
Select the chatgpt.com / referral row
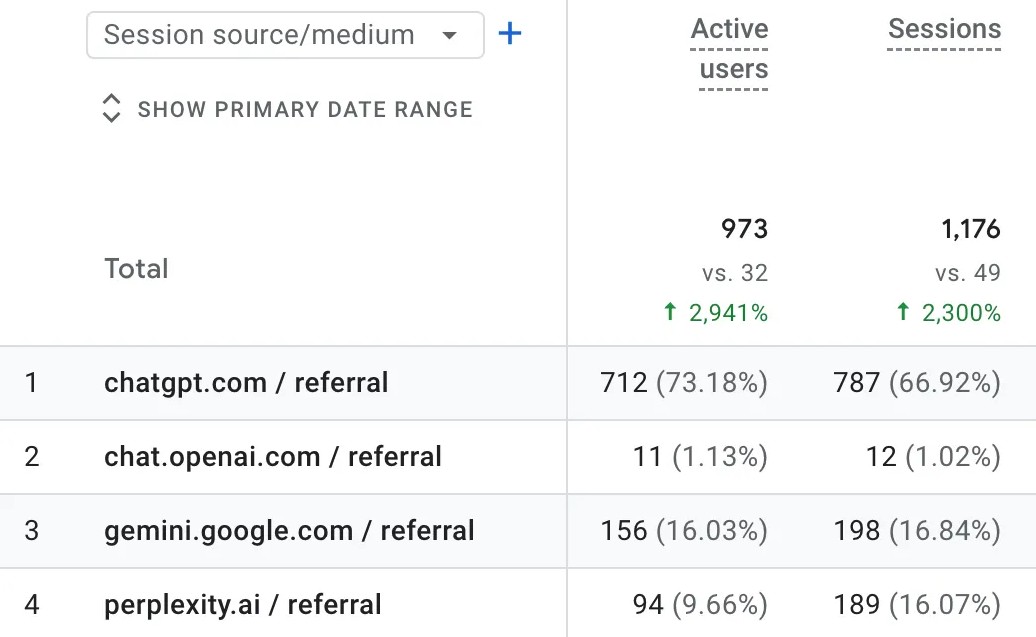[246, 382]
